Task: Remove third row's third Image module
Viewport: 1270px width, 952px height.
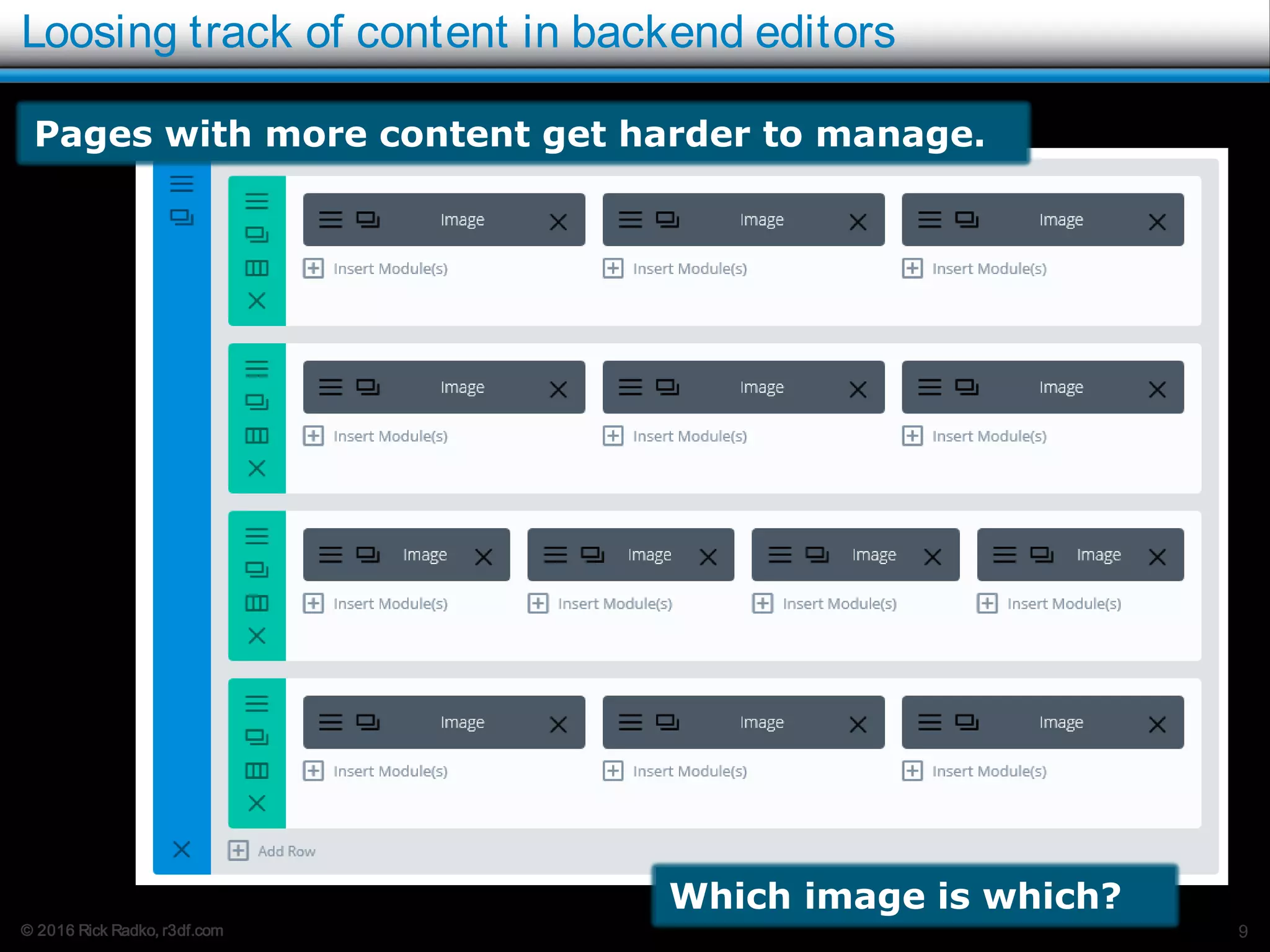Action: pos(933,557)
